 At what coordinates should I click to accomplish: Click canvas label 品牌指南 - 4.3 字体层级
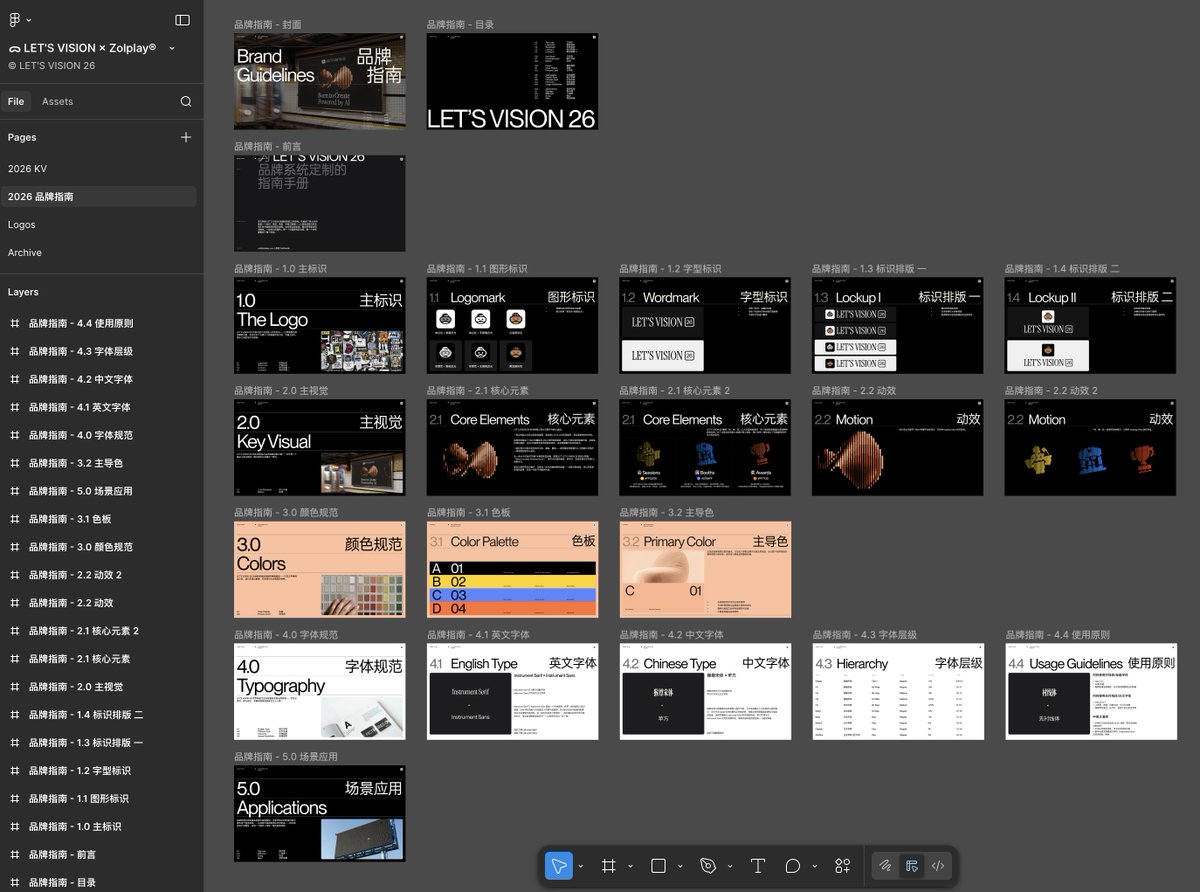click(x=865, y=635)
